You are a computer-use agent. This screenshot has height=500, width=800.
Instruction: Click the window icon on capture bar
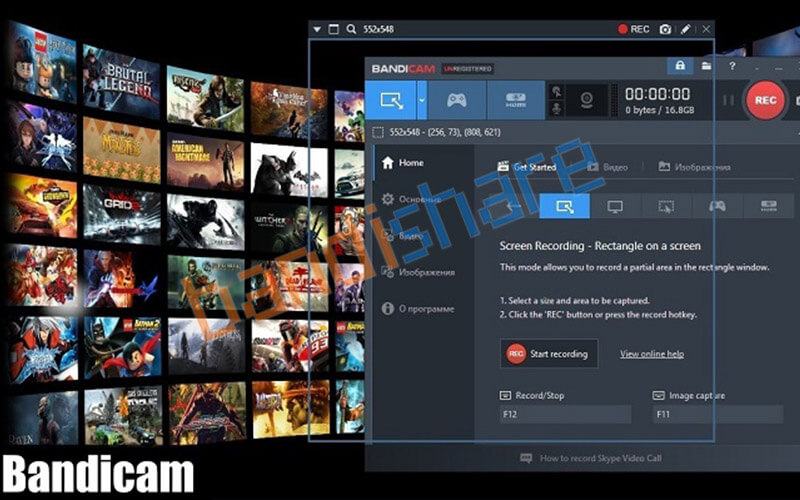point(333,29)
